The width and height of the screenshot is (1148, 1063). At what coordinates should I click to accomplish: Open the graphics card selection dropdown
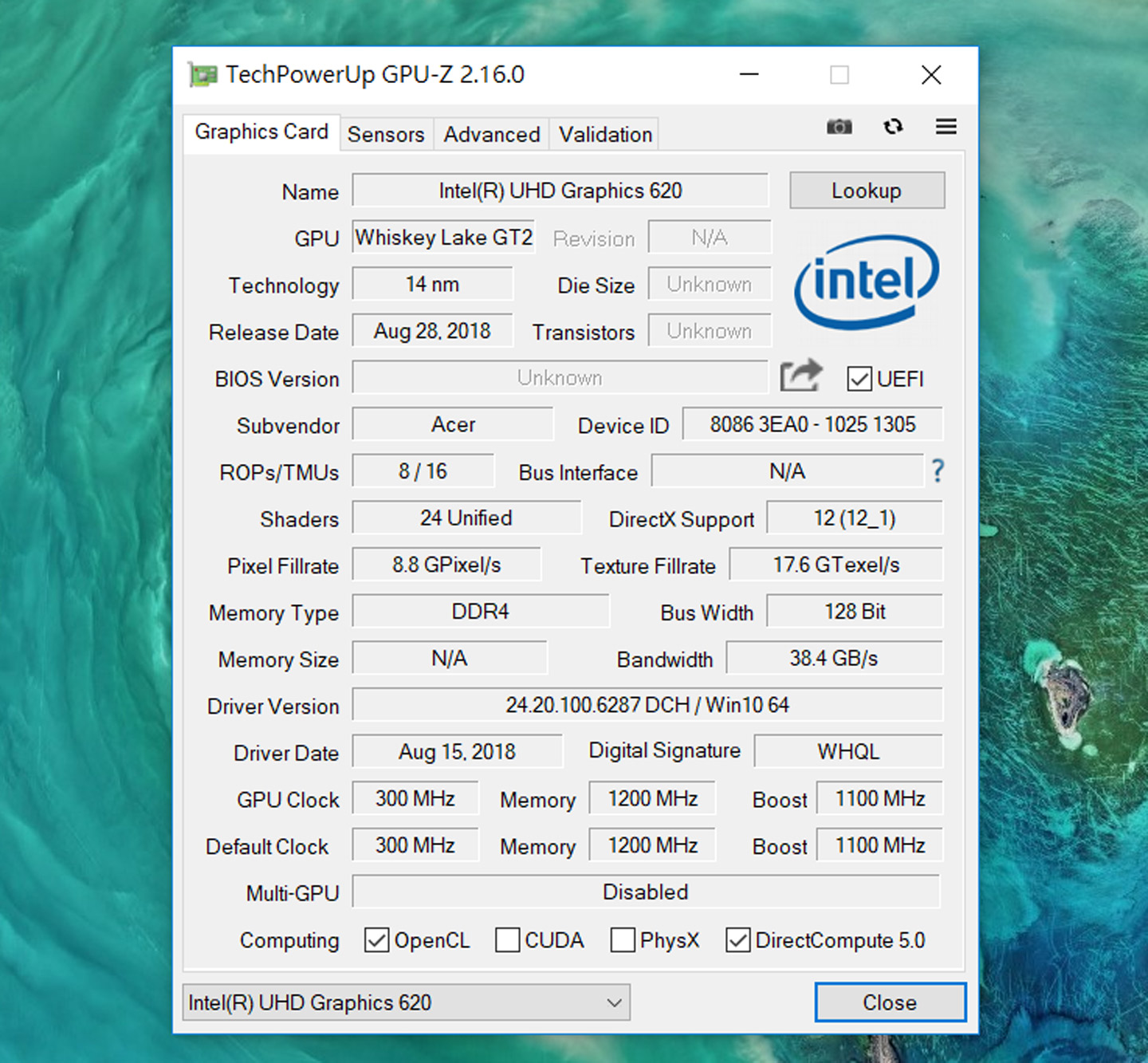[x=612, y=1002]
